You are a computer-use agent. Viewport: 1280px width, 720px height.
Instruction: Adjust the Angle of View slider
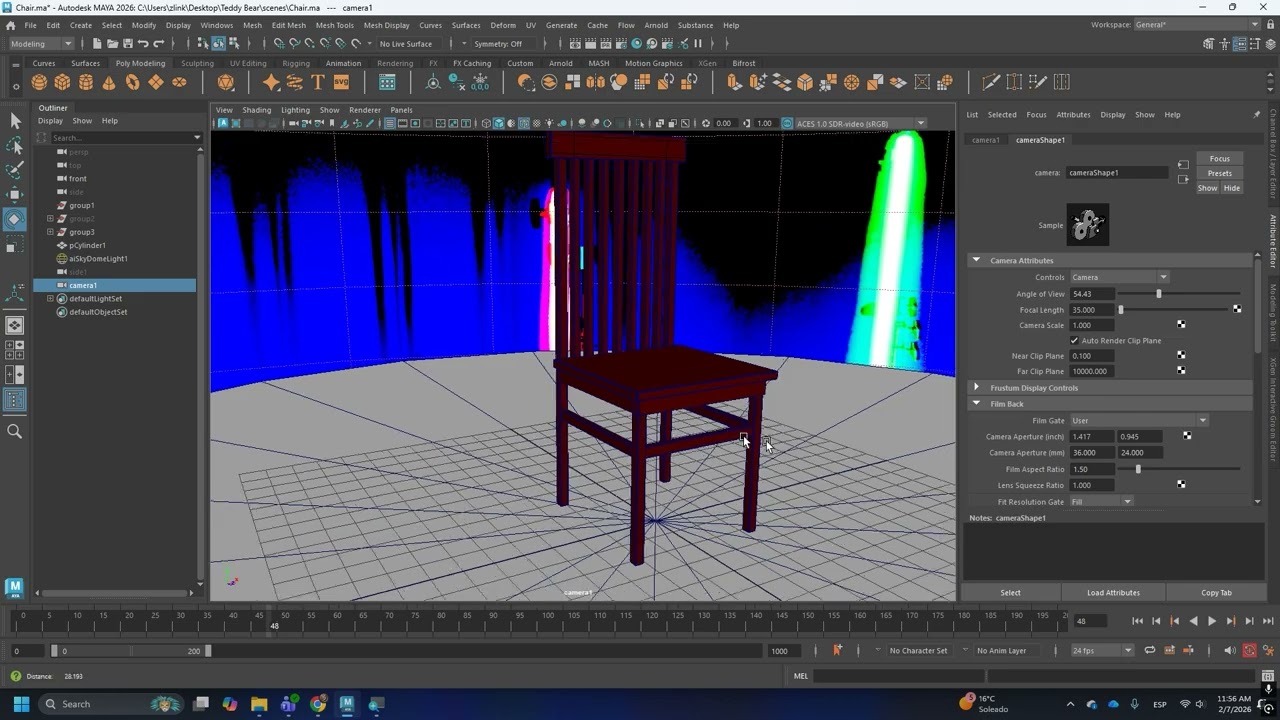click(x=1159, y=294)
